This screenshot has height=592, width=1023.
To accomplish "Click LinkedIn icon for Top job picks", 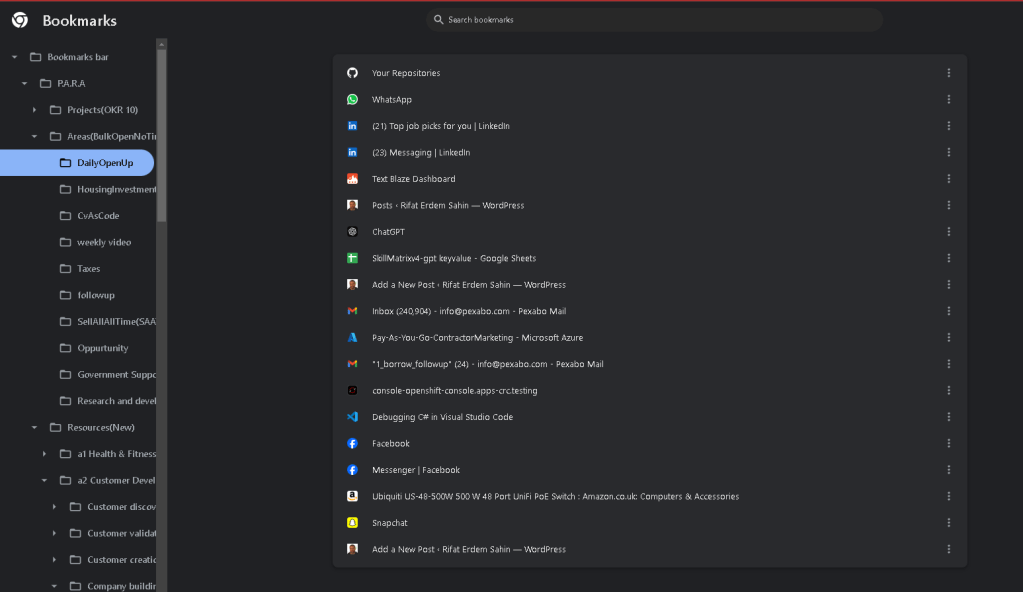I will pos(352,126).
